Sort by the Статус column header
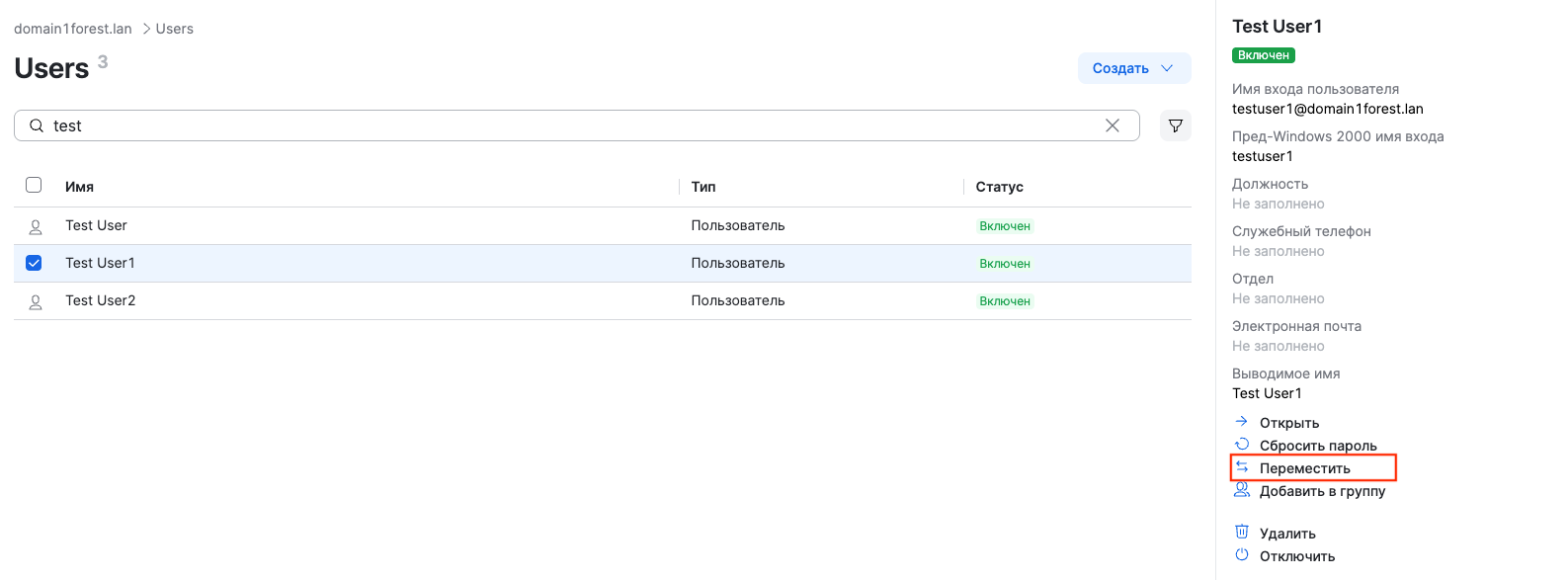Image resolution: width=1568 pixels, height=580 pixels. click(x=999, y=187)
